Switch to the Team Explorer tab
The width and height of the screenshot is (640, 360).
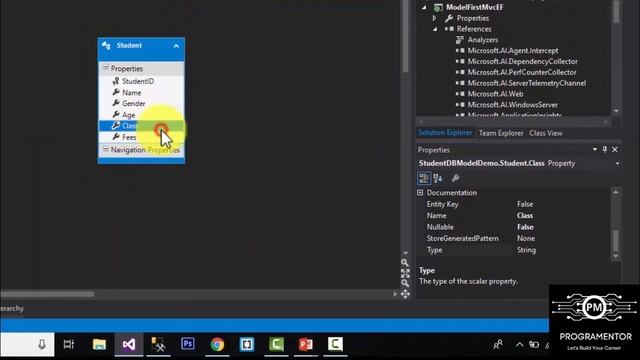(x=501, y=133)
